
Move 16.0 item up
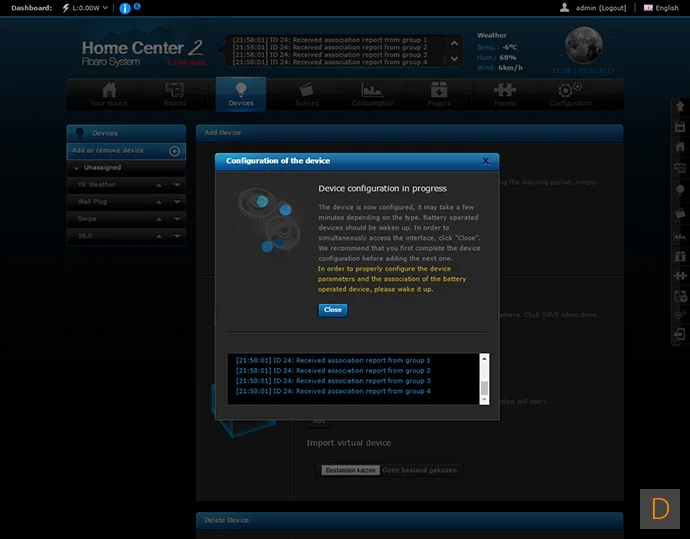tap(159, 237)
